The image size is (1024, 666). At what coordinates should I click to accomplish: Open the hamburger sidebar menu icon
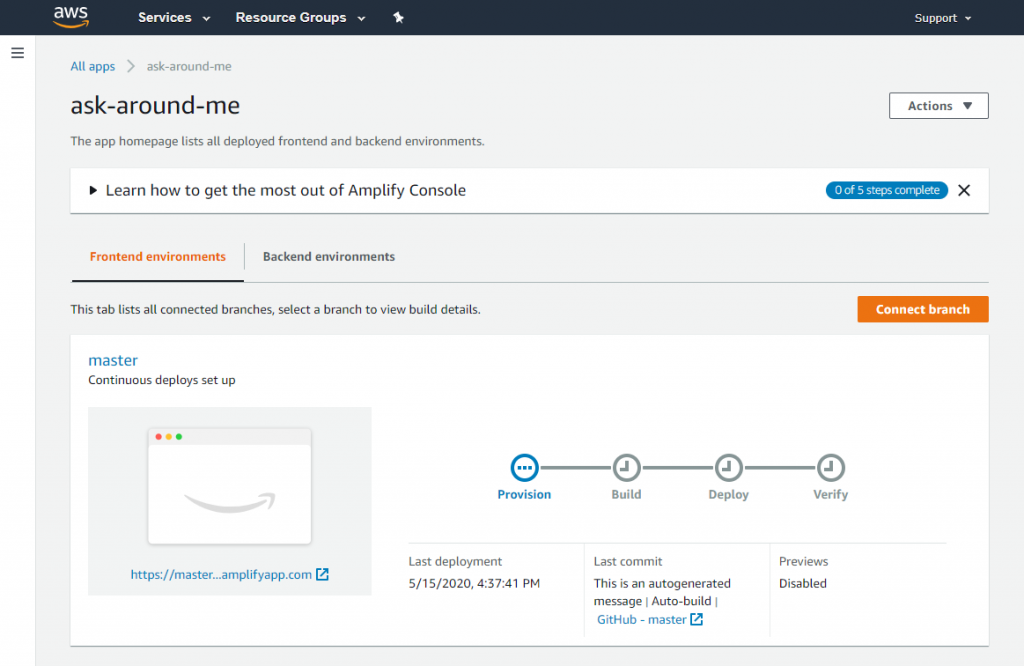(17, 53)
